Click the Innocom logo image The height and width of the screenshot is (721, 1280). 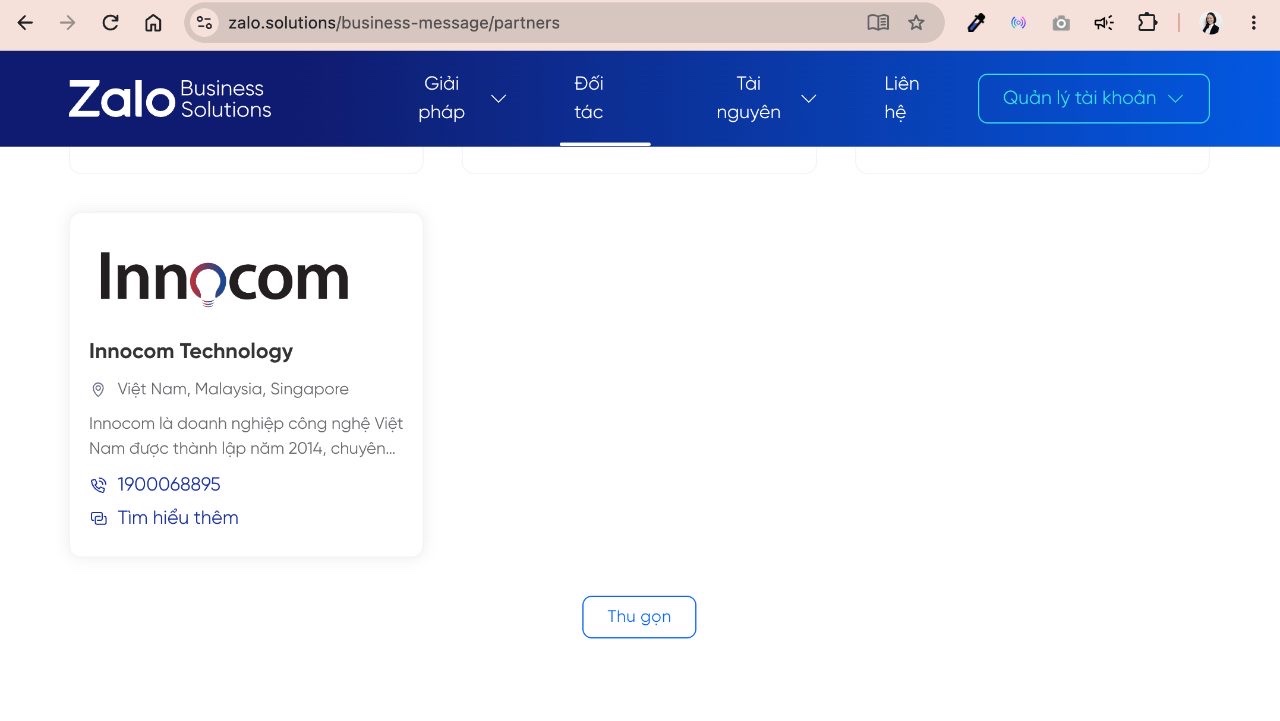(x=224, y=278)
